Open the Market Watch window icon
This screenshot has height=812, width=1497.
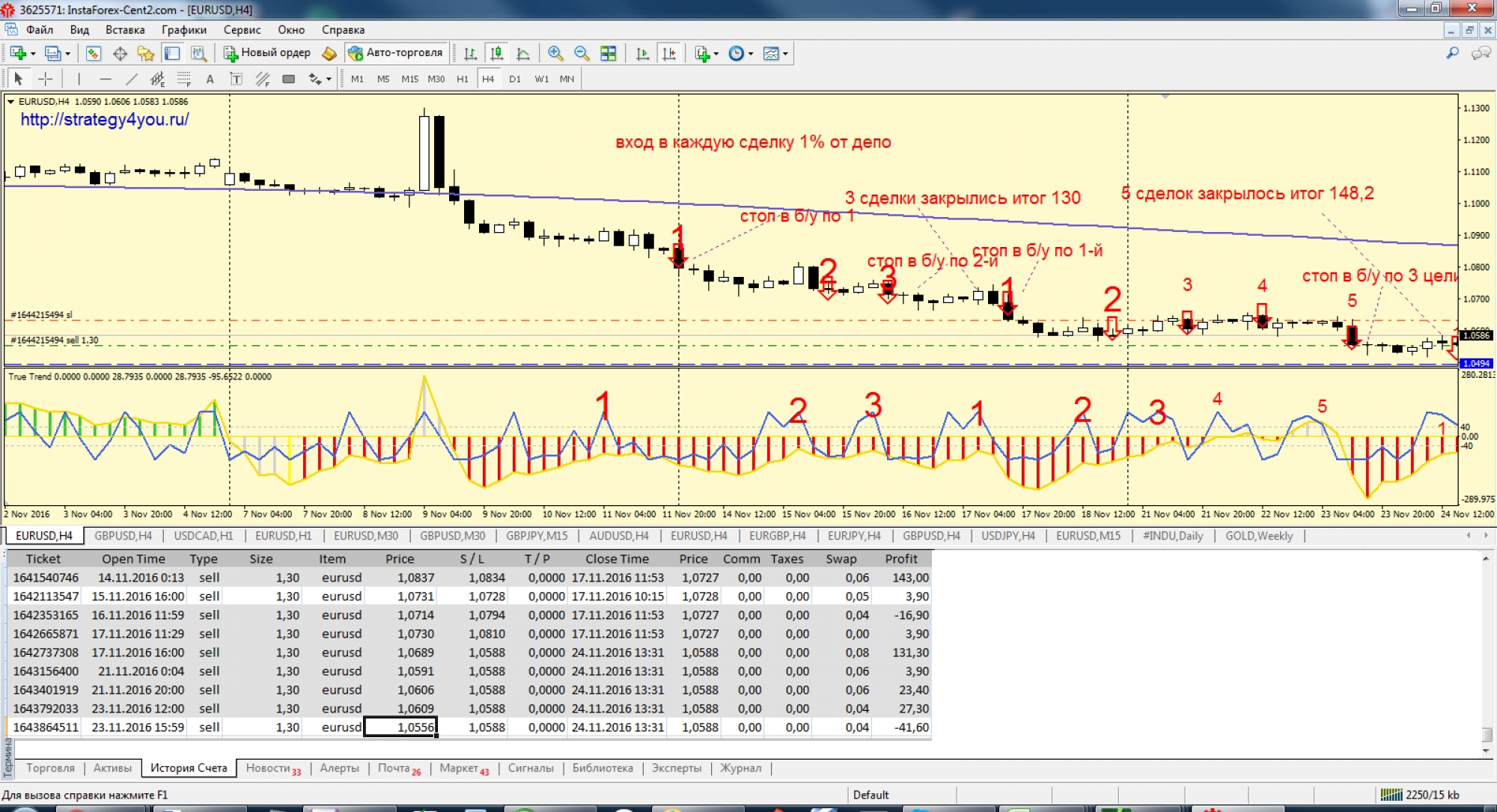(94, 53)
